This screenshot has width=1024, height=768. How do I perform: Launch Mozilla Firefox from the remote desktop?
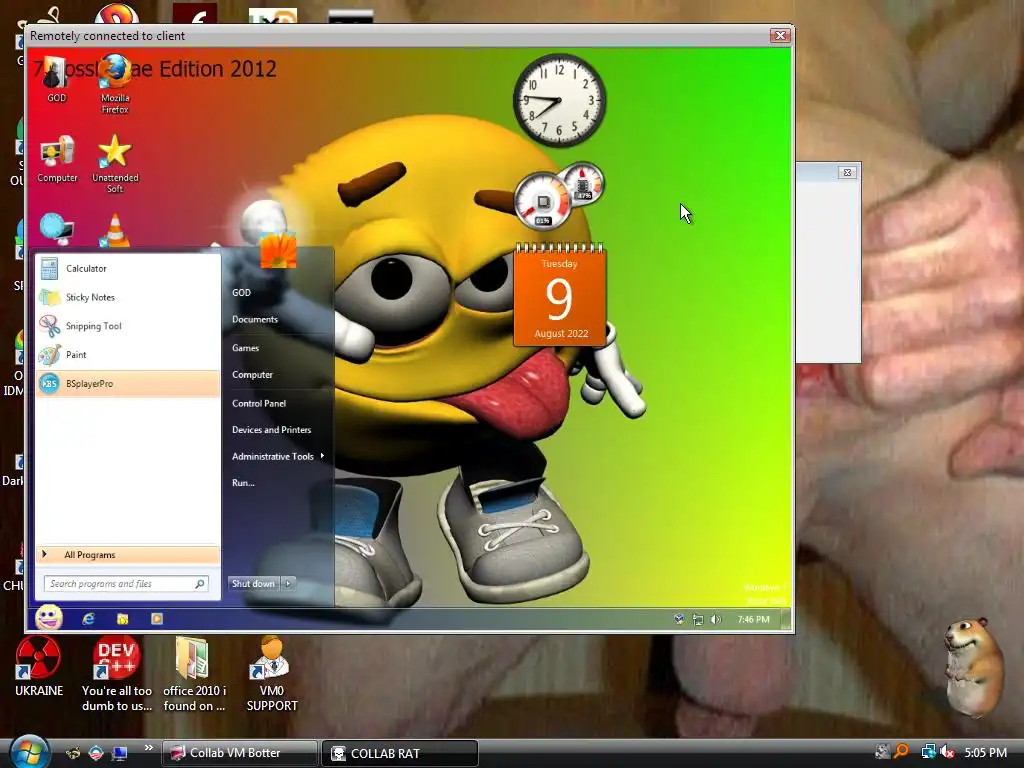point(115,85)
